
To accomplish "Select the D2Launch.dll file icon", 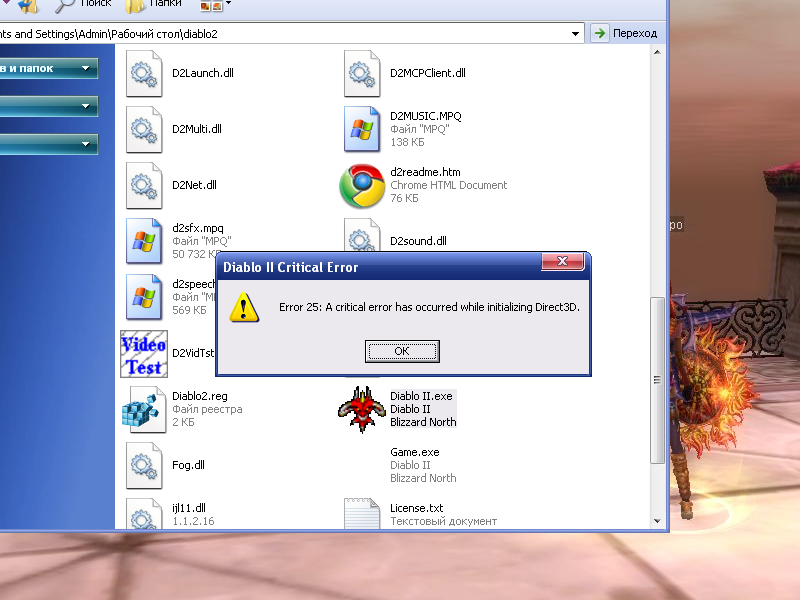I will 144,73.
